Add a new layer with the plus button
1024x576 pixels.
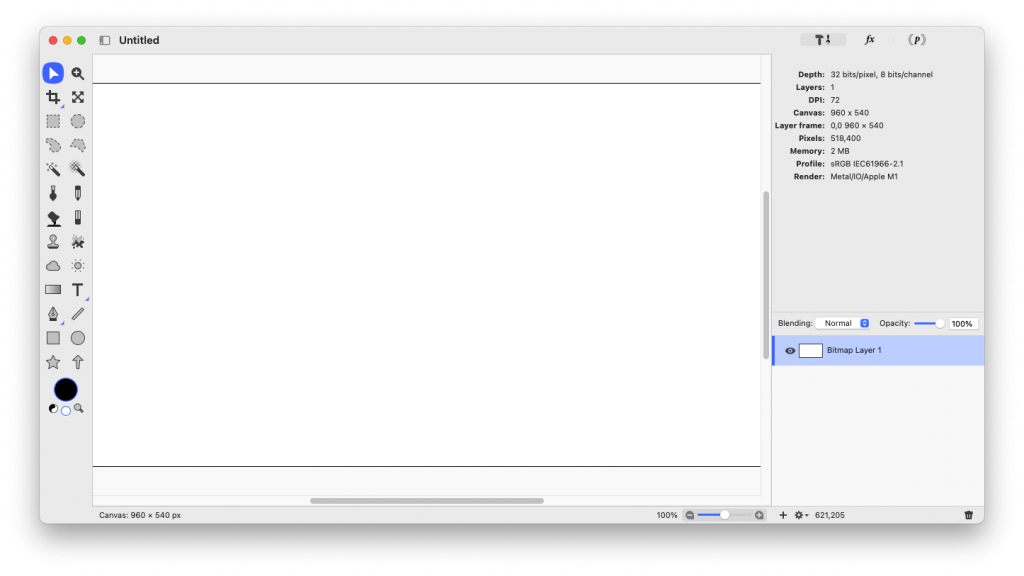coord(782,515)
